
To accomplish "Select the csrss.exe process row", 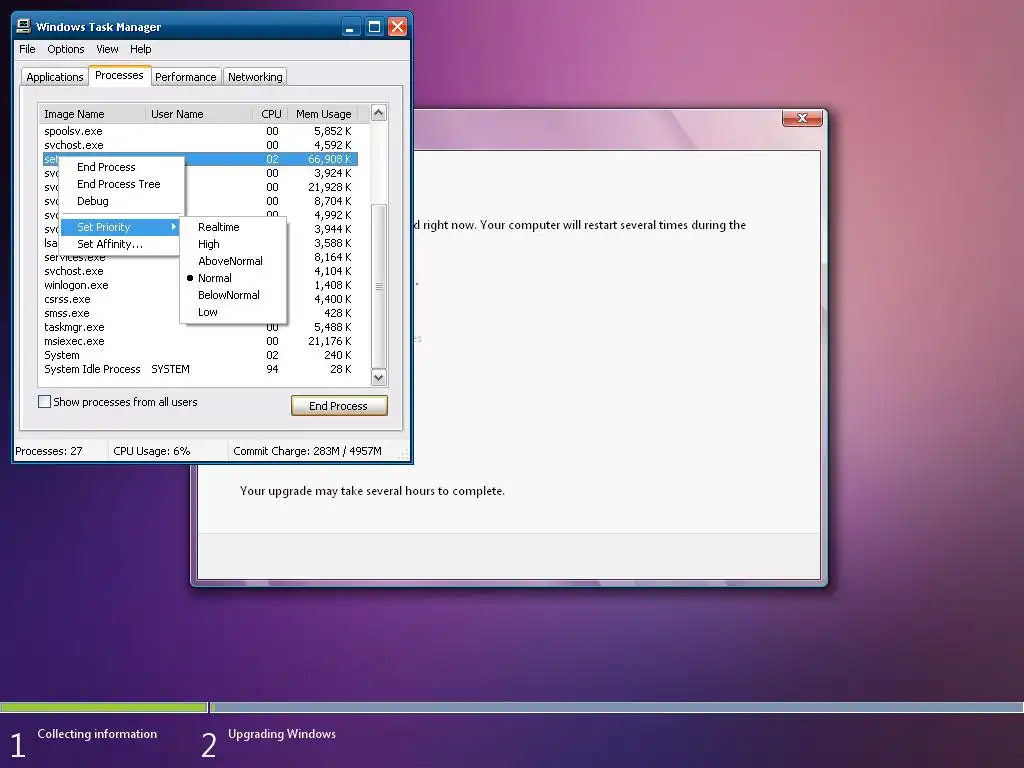I will click(x=200, y=299).
